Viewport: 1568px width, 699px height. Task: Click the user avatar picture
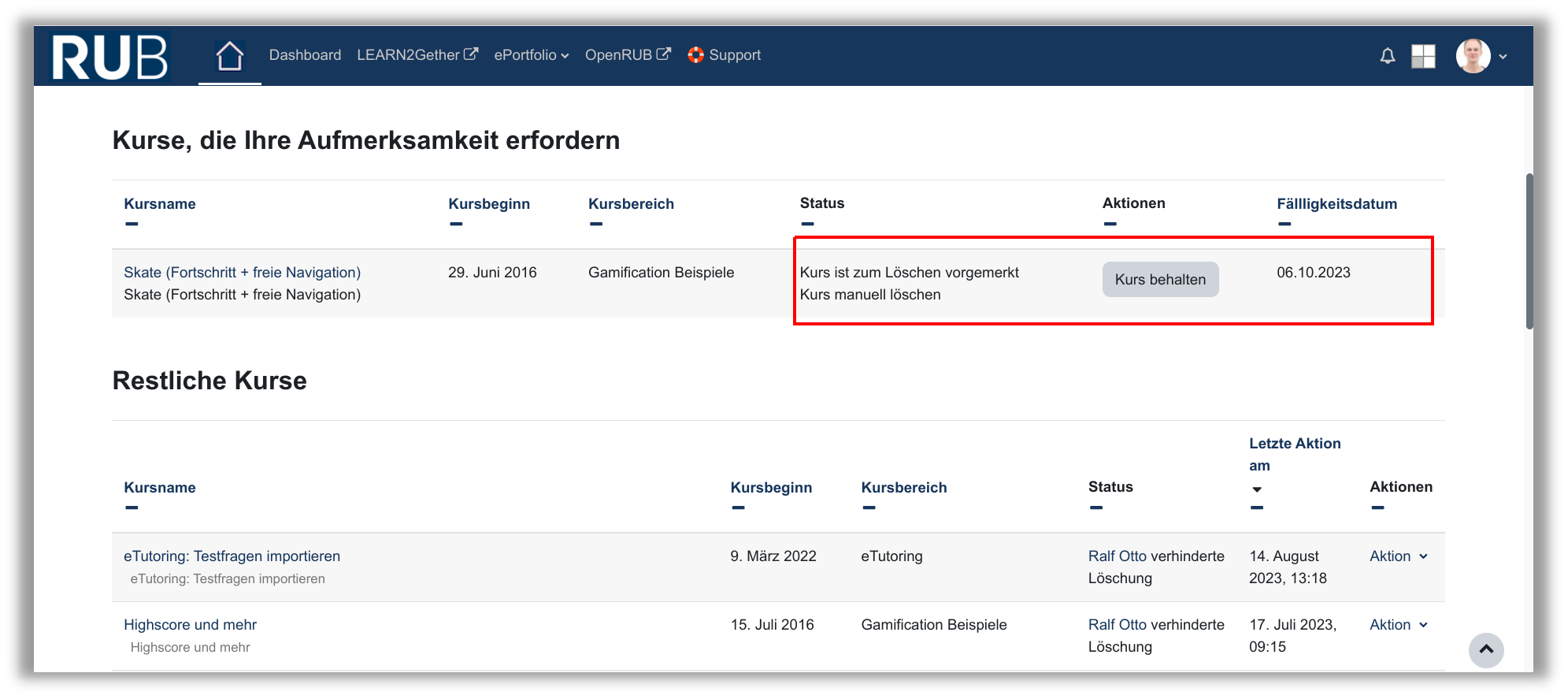pos(1473,56)
